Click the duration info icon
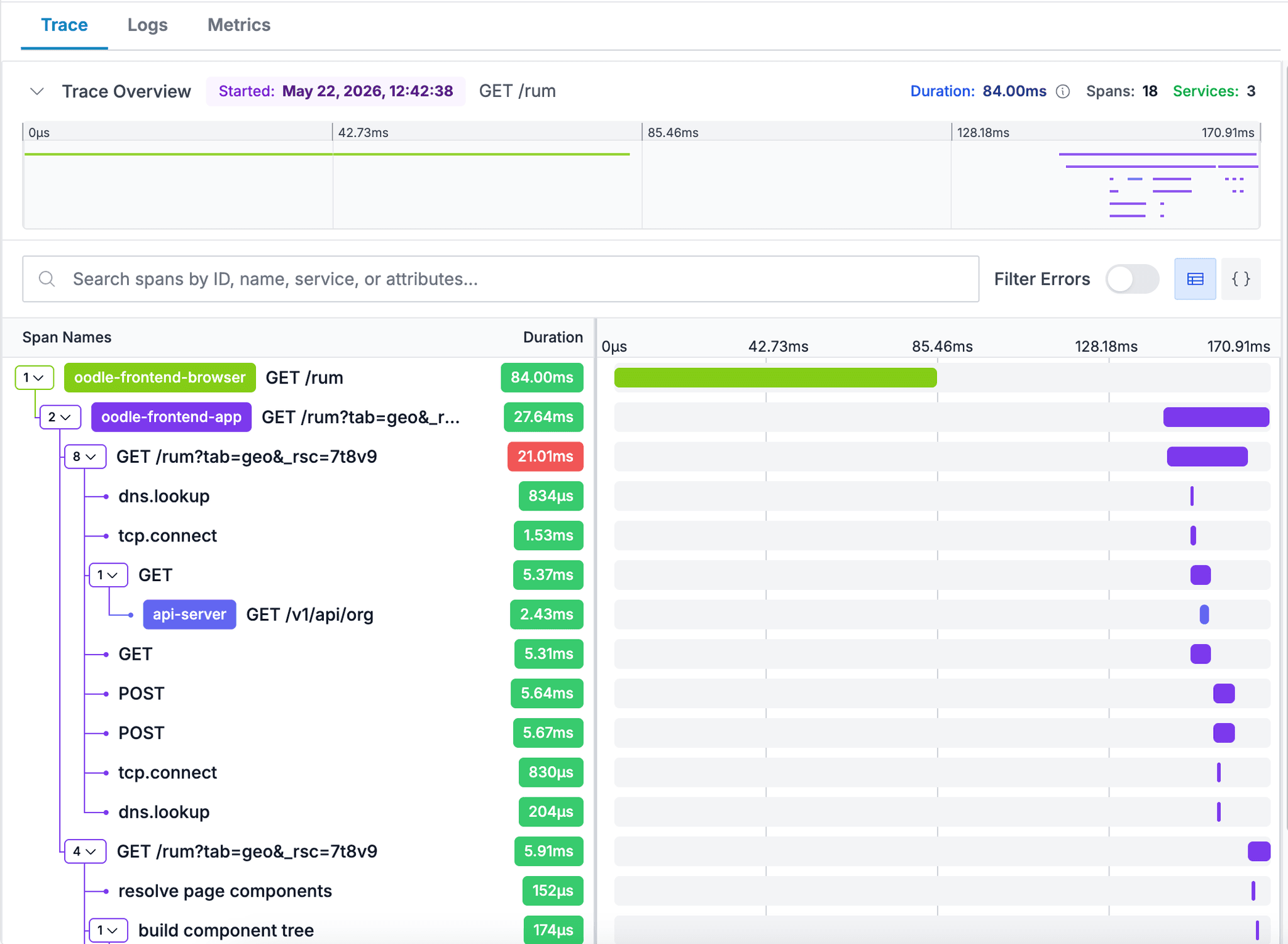The width and height of the screenshot is (1288, 944). coord(1063,92)
